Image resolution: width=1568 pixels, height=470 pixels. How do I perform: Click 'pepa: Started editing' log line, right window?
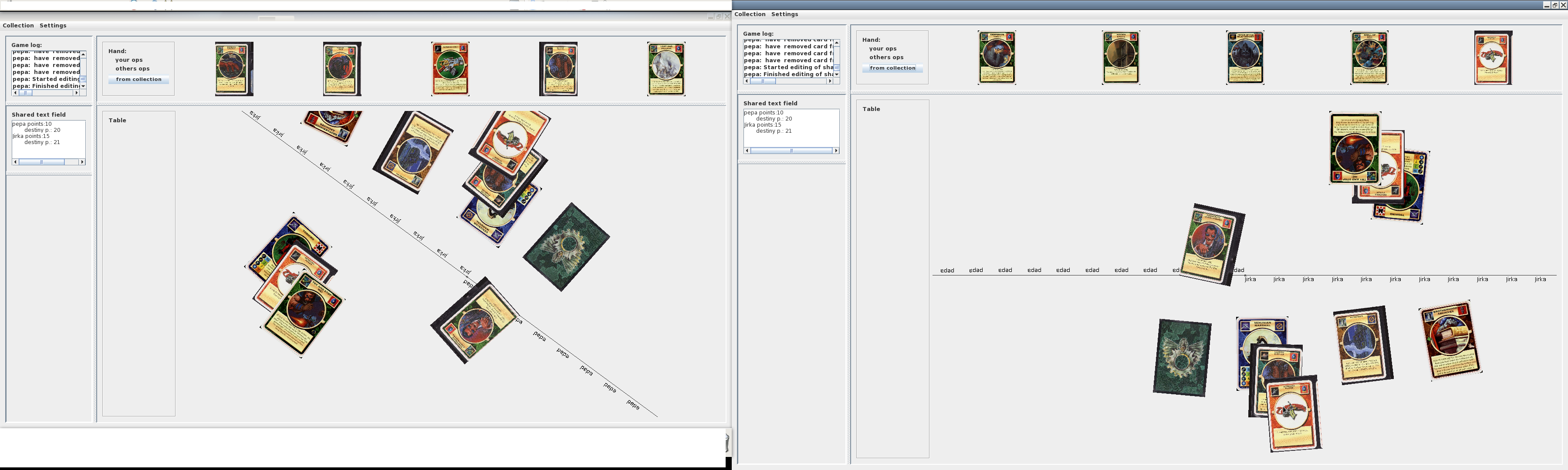[x=788, y=67]
